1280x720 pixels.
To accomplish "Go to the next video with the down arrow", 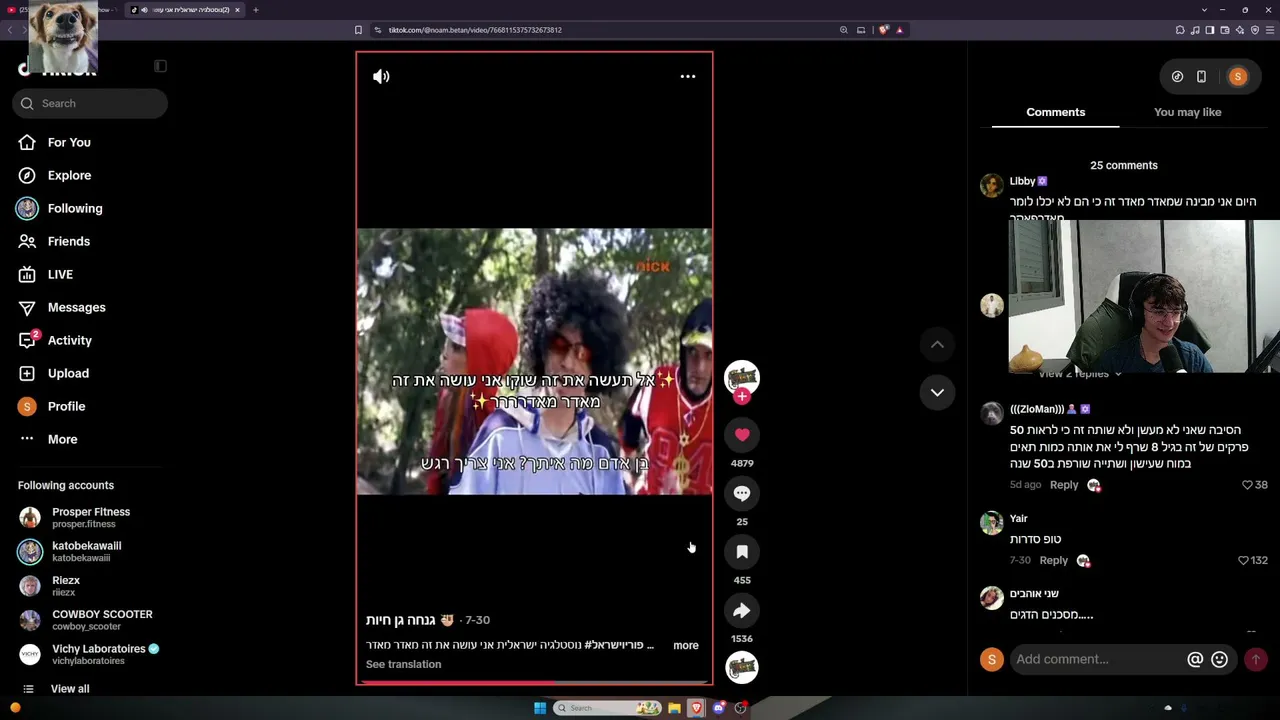I will coord(937,392).
